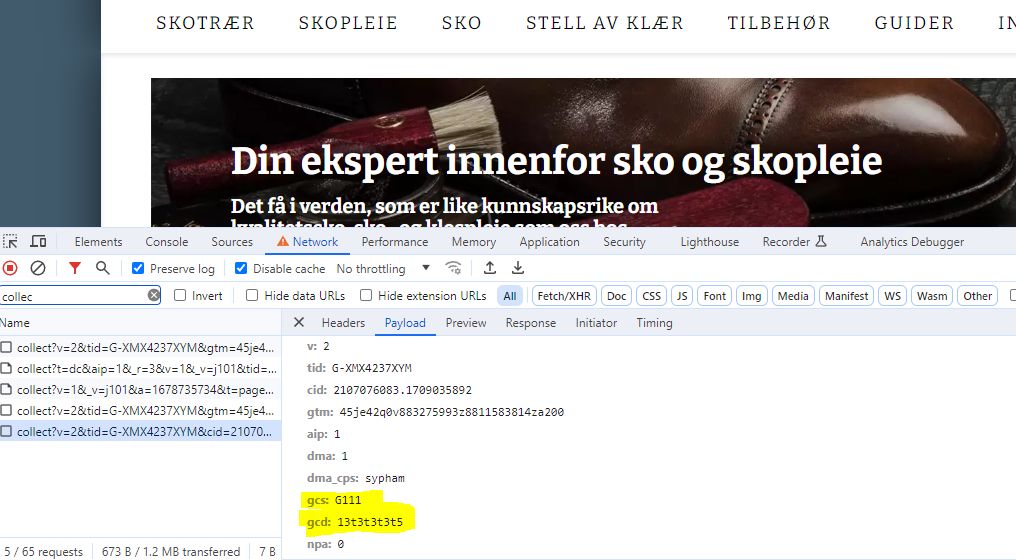This screenshot has height=560, width=1016.
Task: Toggle the device toolbar icon
Action: pos(38,242)
